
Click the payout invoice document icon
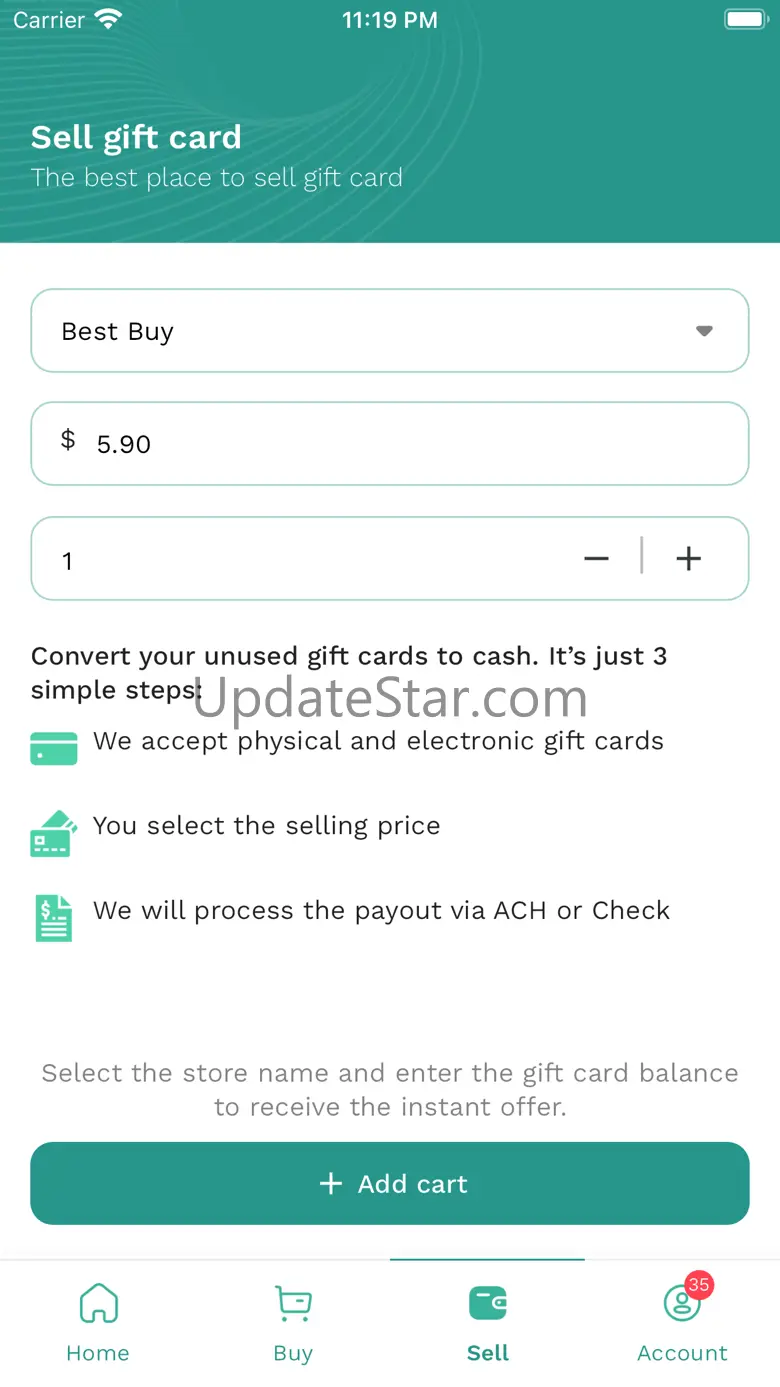click(x=54, y=917)
